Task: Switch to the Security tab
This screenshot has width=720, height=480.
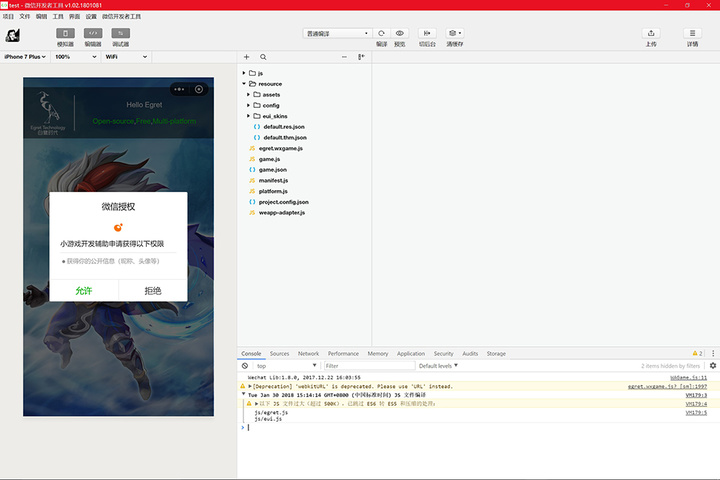Action: tap(443, 354)
